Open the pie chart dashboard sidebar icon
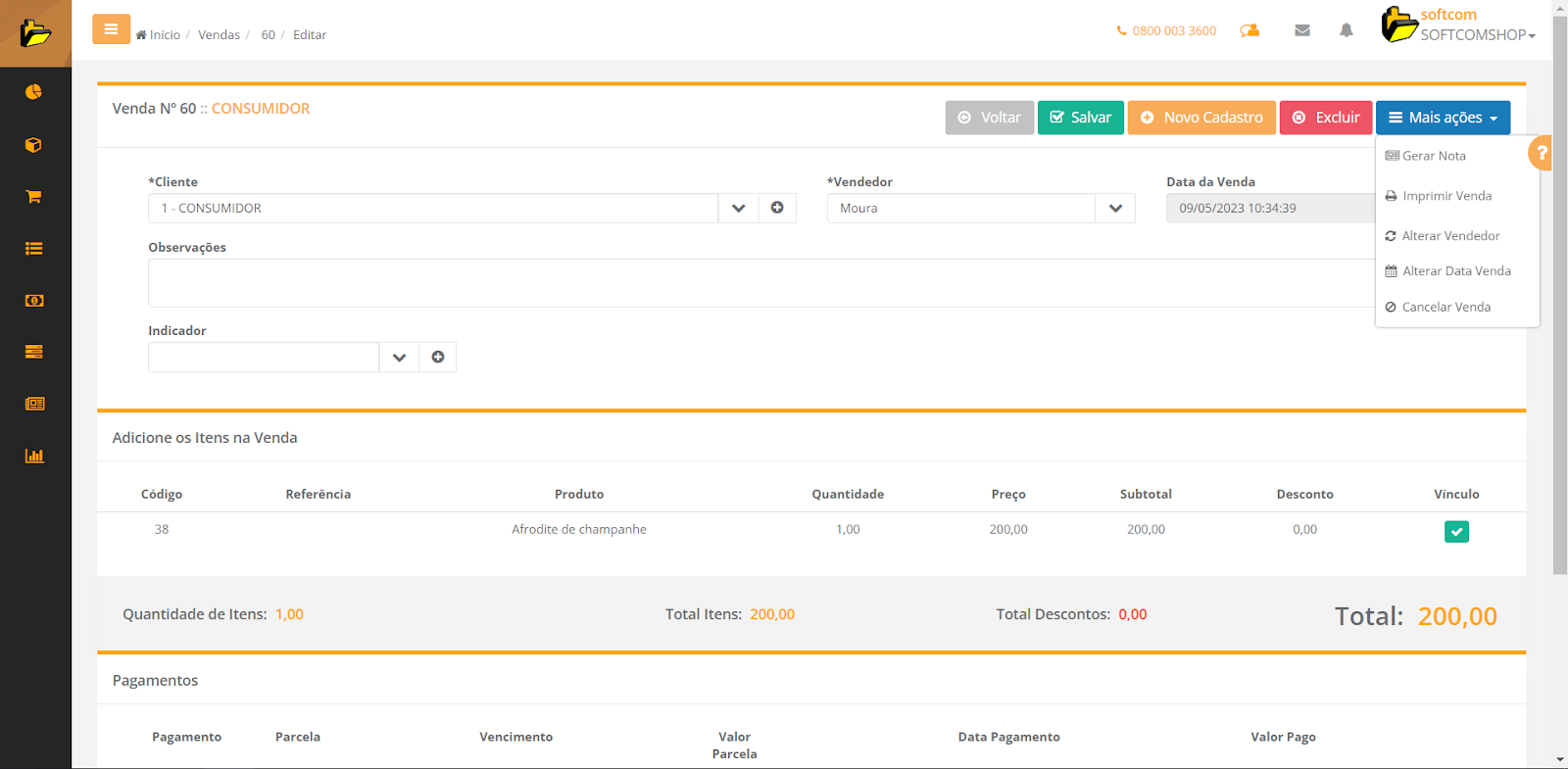The height and width of the screenshot is (769, 1568). 33,92
